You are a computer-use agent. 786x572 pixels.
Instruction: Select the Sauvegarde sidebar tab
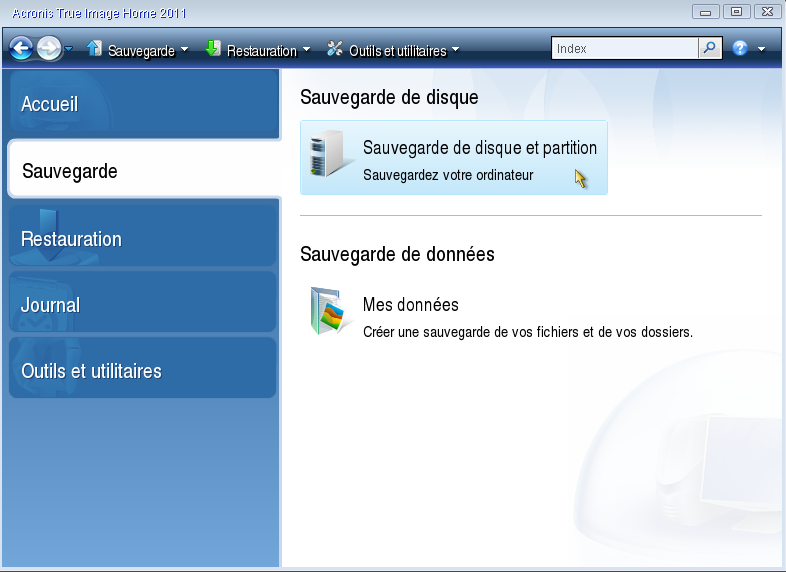145,169
